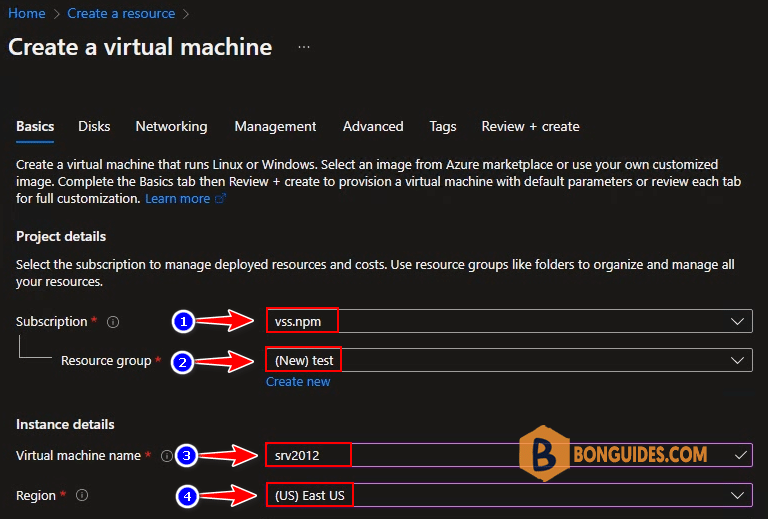768x519 pixels.
Task: Click the Virtual machine name info icon
Action: (x=167, y=456)
